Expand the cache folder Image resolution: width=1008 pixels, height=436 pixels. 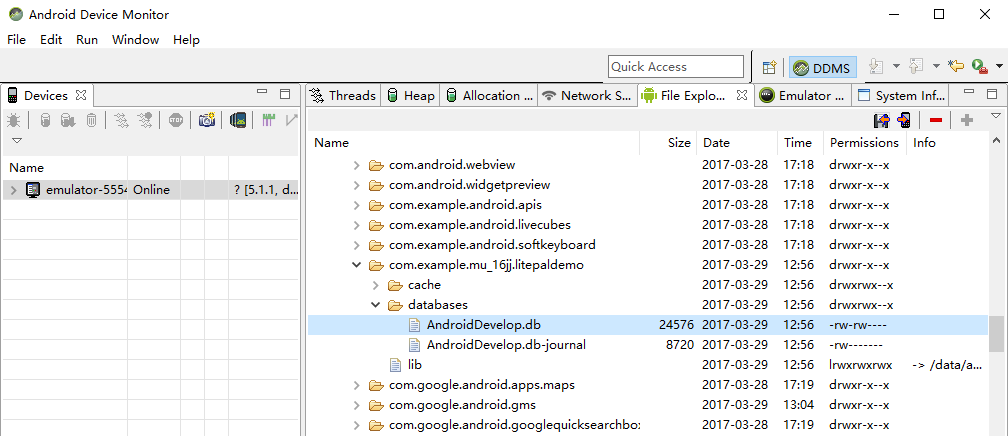(x=376, y=285)
